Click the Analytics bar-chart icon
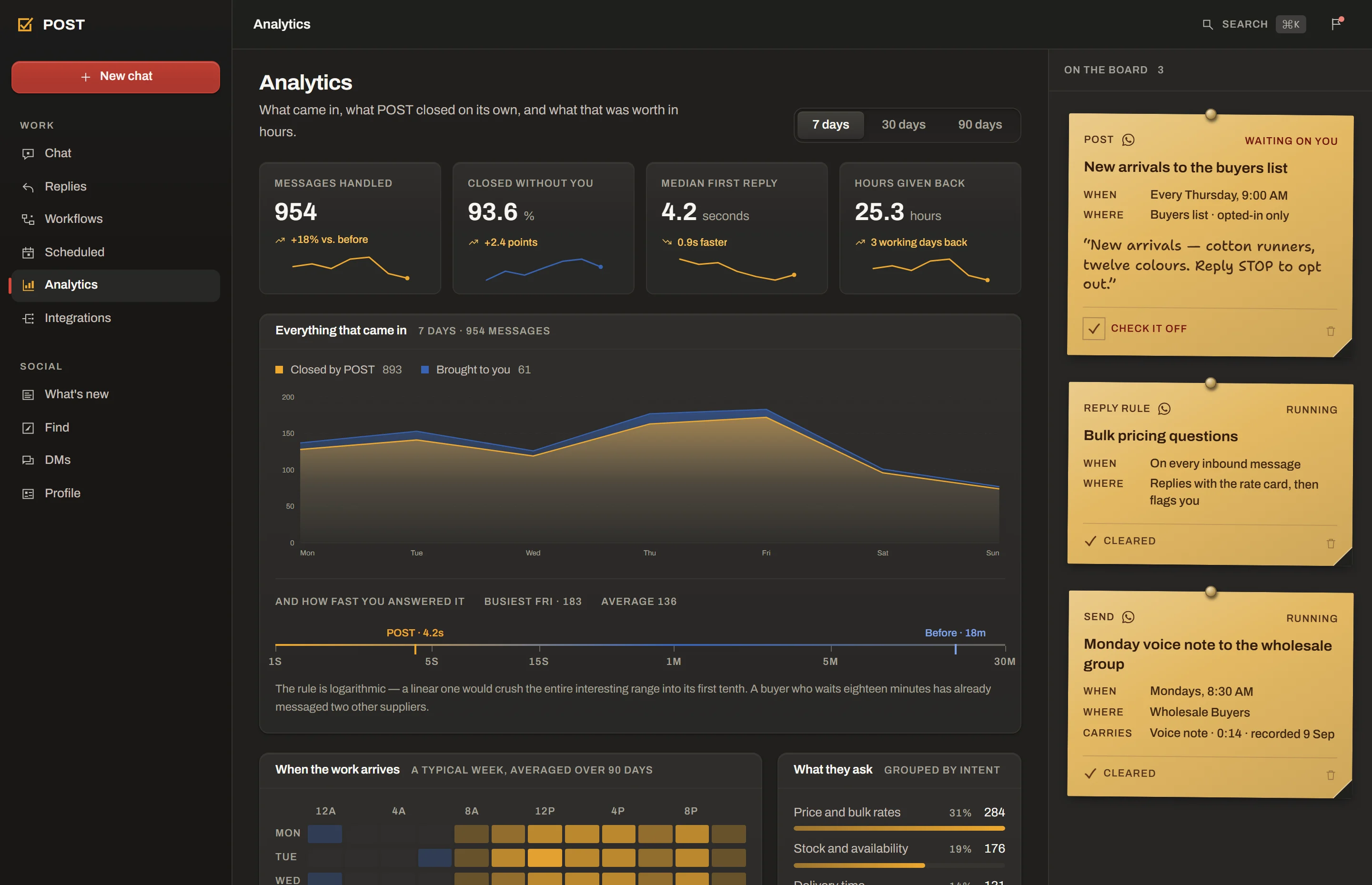The image size is (1372, 885). (x=28, y=285)
